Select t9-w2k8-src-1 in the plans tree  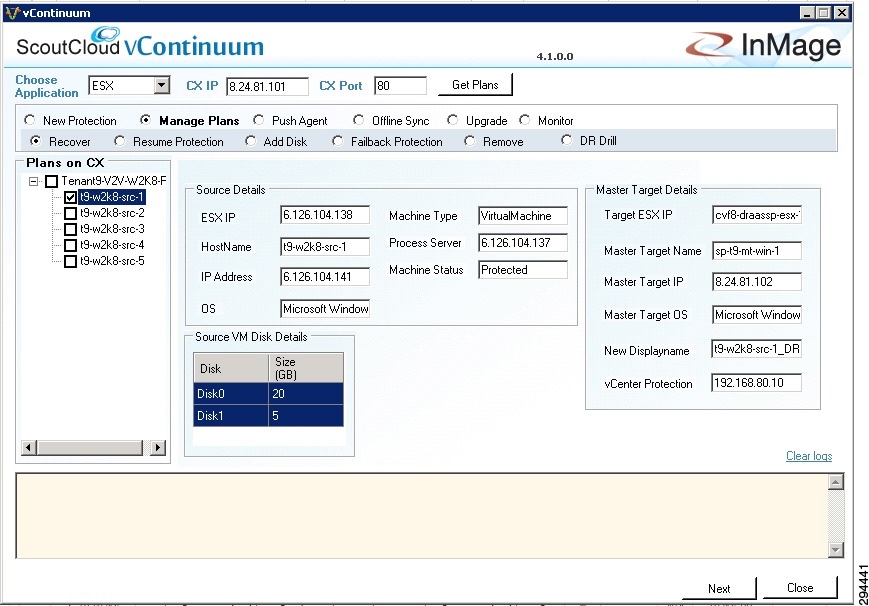[x=112, y=197]
